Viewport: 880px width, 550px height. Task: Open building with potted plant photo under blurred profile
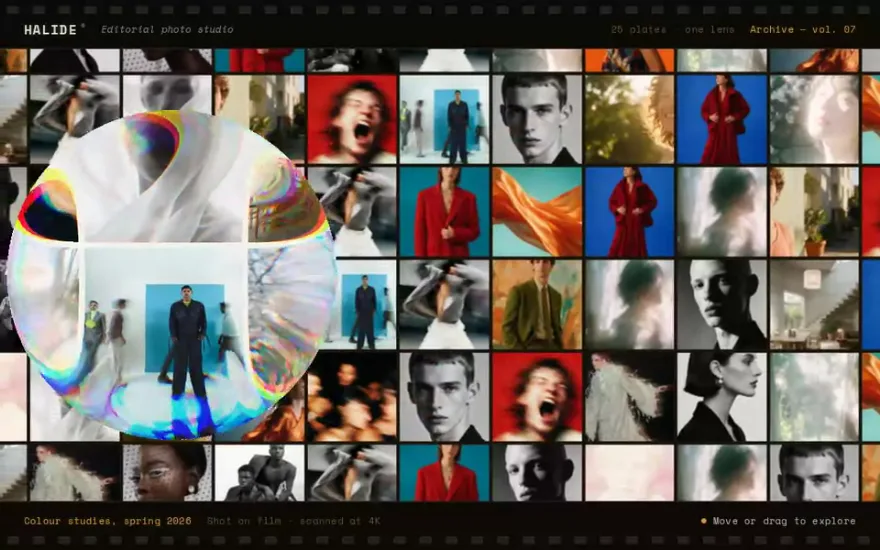click(x=814, y=212)
